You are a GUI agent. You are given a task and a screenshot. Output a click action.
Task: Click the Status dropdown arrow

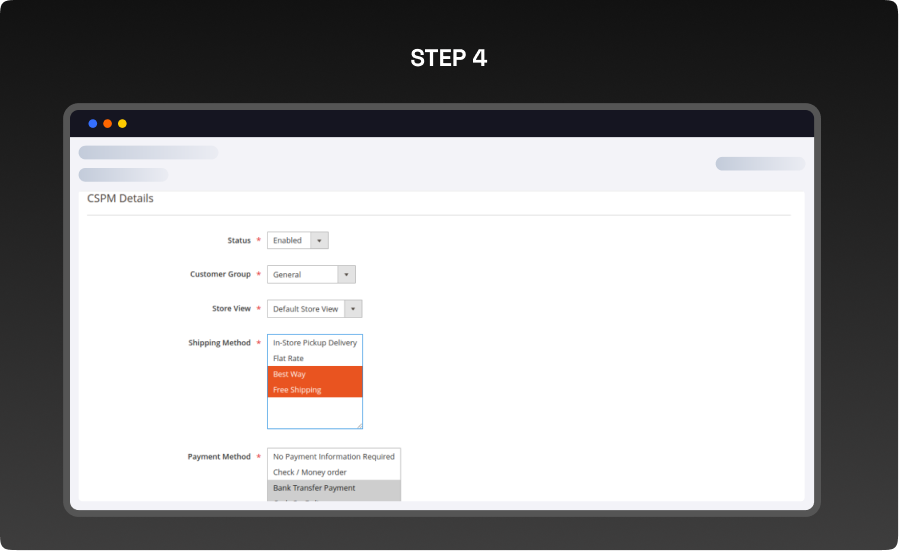click(x=319, y=241)
